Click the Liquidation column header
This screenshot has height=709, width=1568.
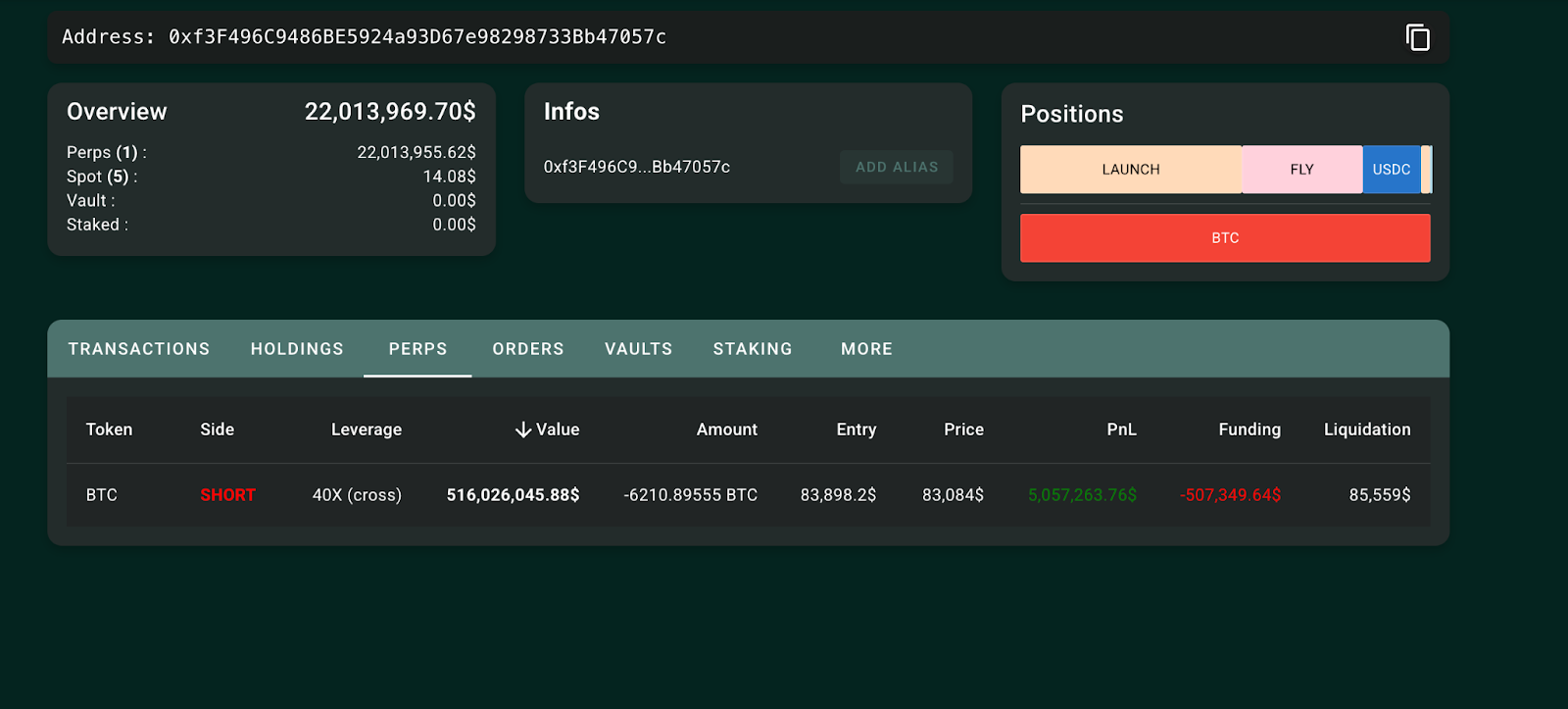[1366, 430]
